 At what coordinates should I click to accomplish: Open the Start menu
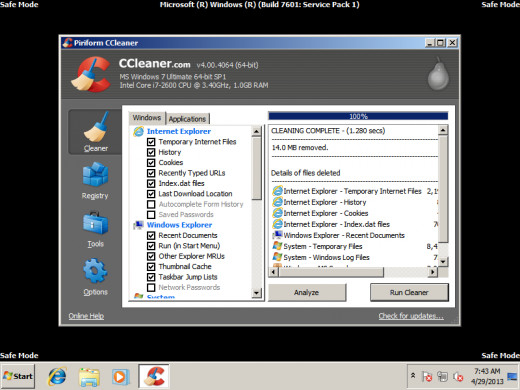click(x=18, y=376)
